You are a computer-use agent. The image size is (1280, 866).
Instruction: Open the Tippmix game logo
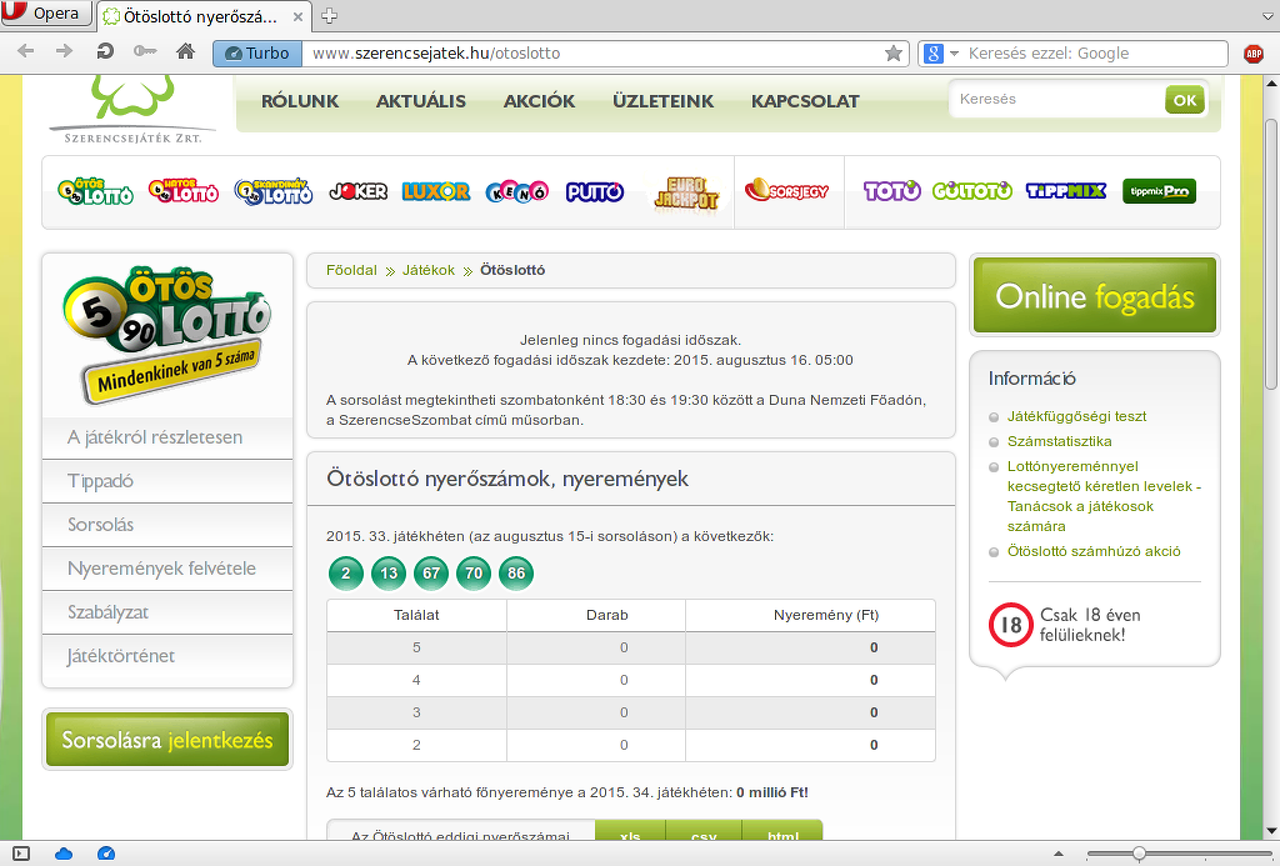click(x=1066, y=190)
